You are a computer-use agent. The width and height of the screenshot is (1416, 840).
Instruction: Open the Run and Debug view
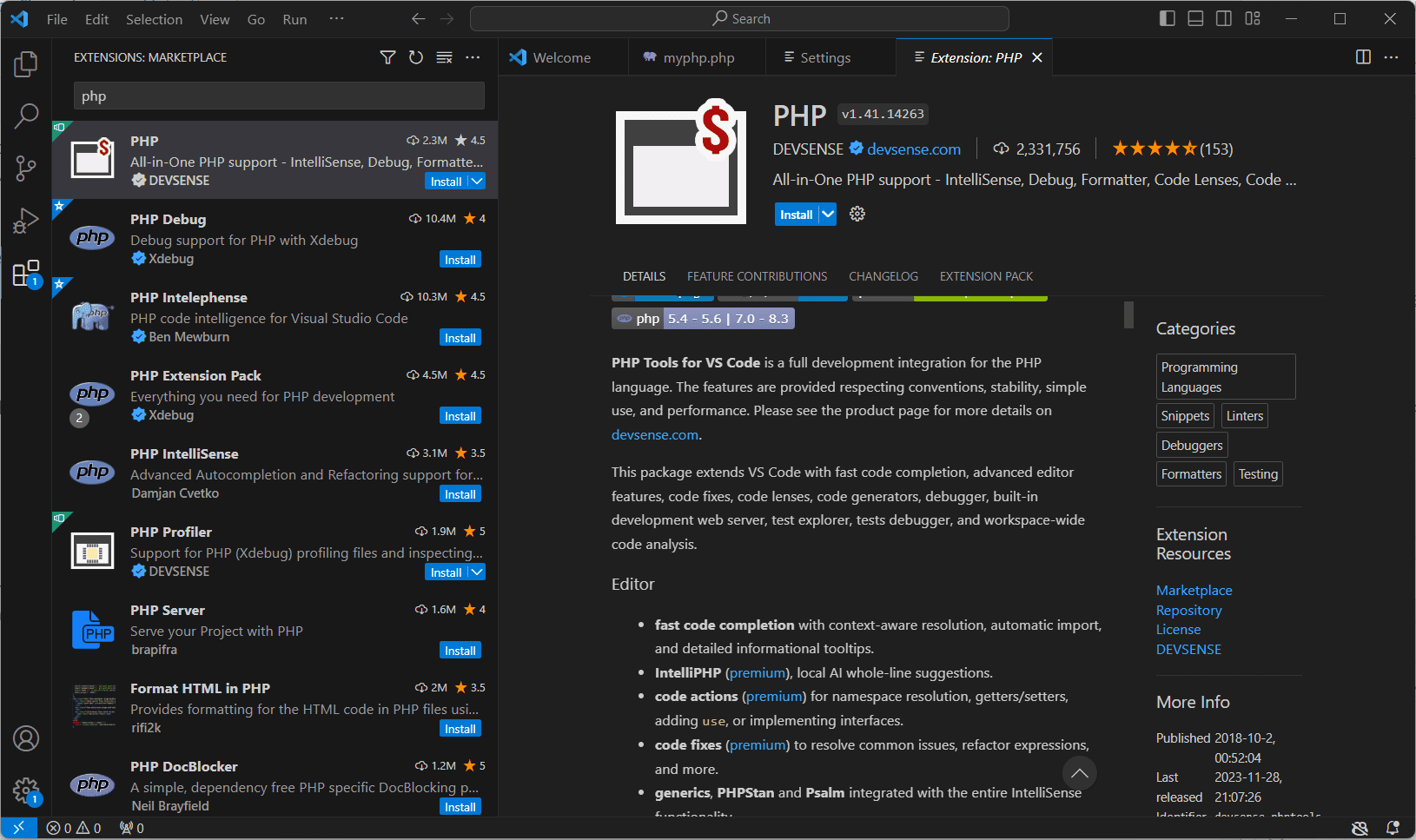25,220
